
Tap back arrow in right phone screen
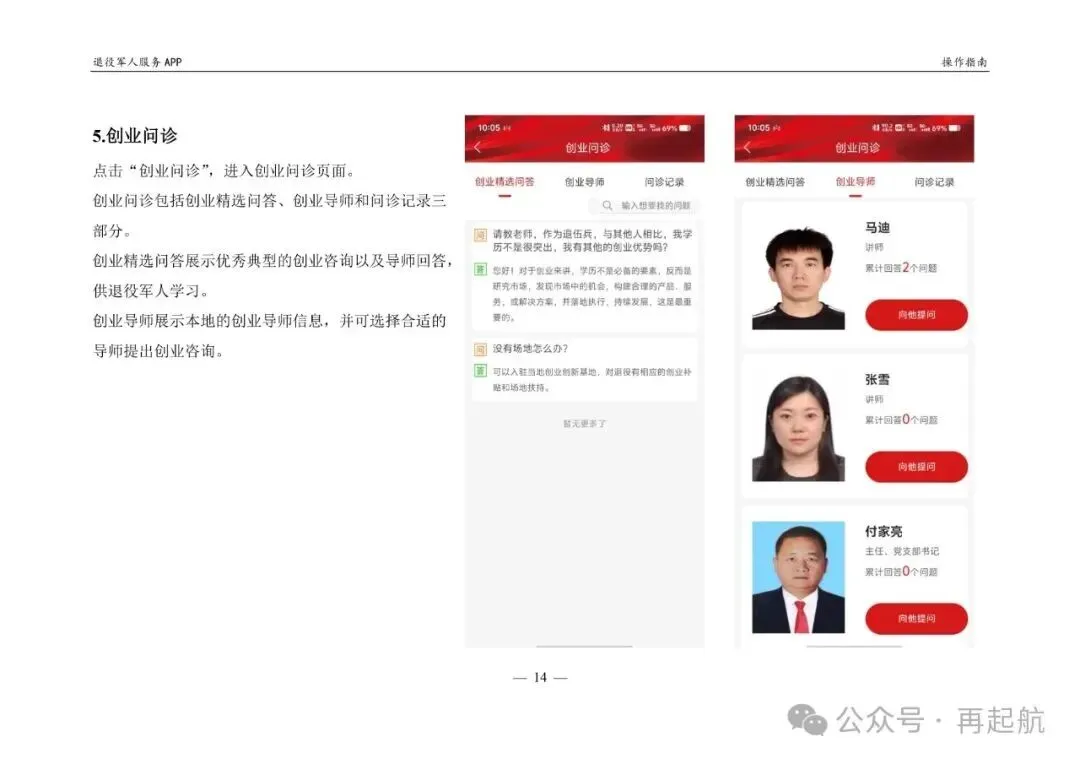[747, 147]
